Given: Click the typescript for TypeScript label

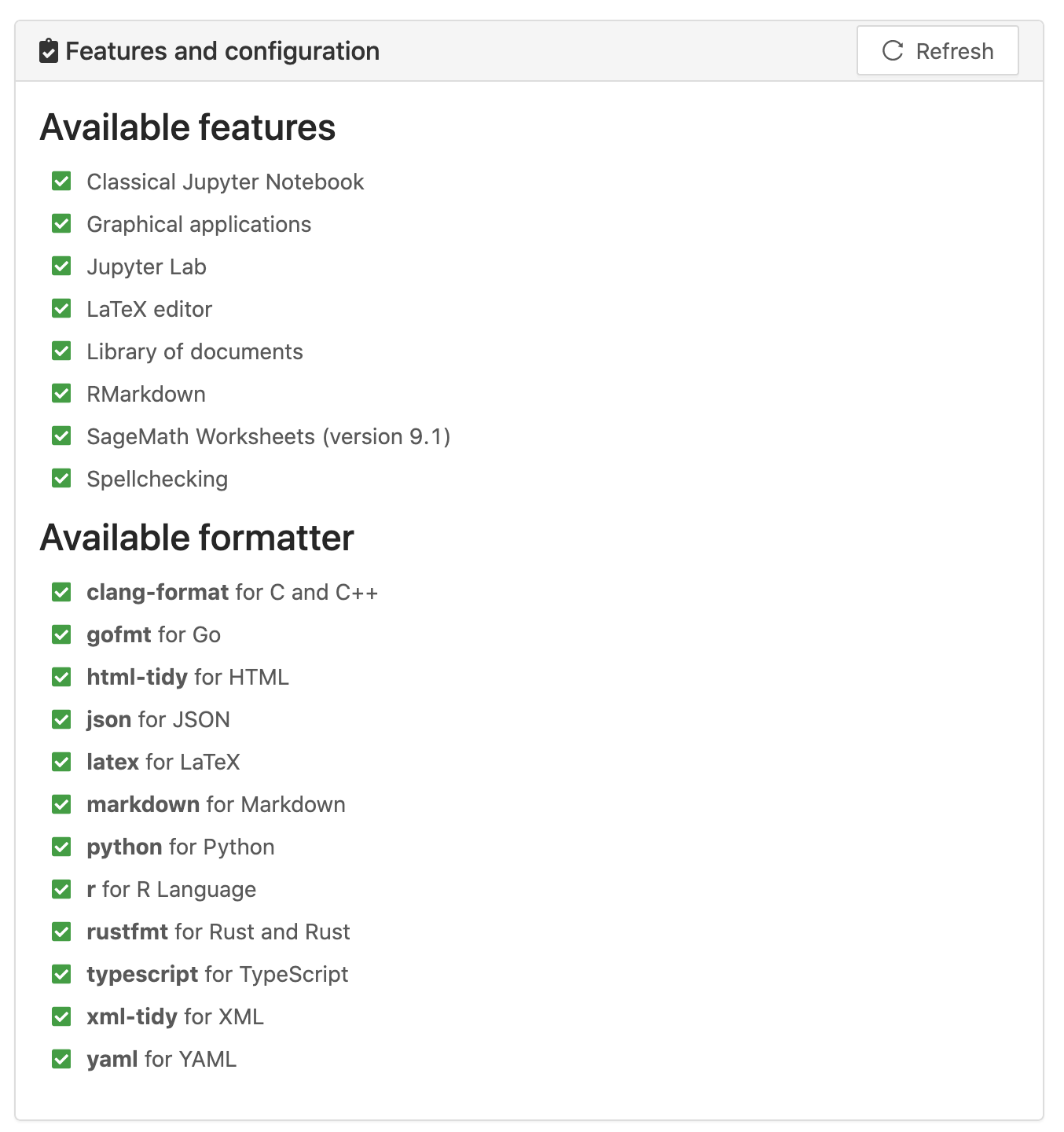Looking at the screenshot, I should coord(217,974).
